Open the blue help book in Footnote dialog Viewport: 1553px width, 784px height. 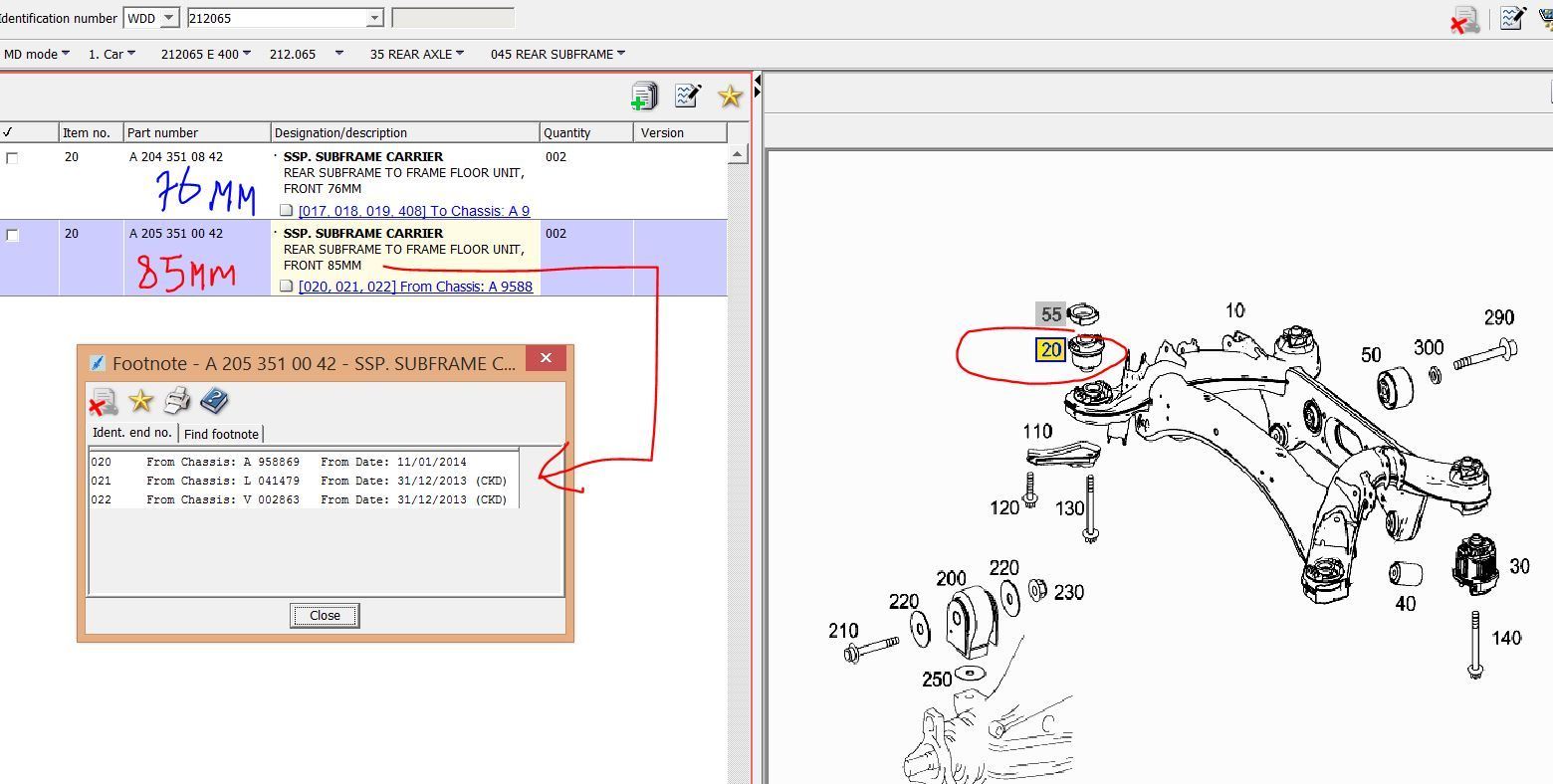(x=214, y=401)
